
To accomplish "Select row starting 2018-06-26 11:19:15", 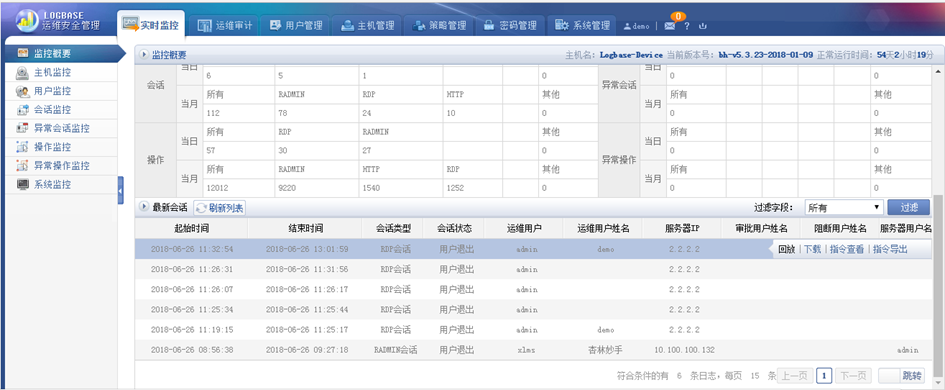I will coord(533,330).
